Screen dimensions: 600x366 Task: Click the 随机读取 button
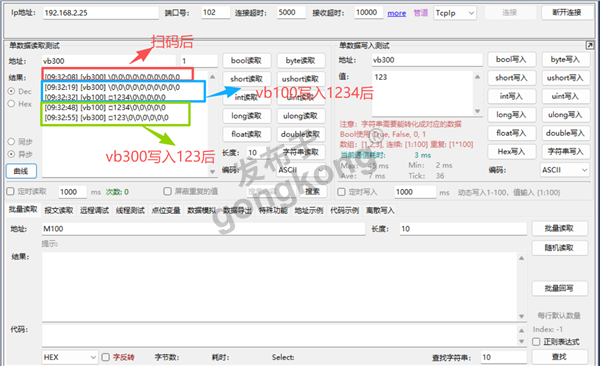[x=559, y=248]
